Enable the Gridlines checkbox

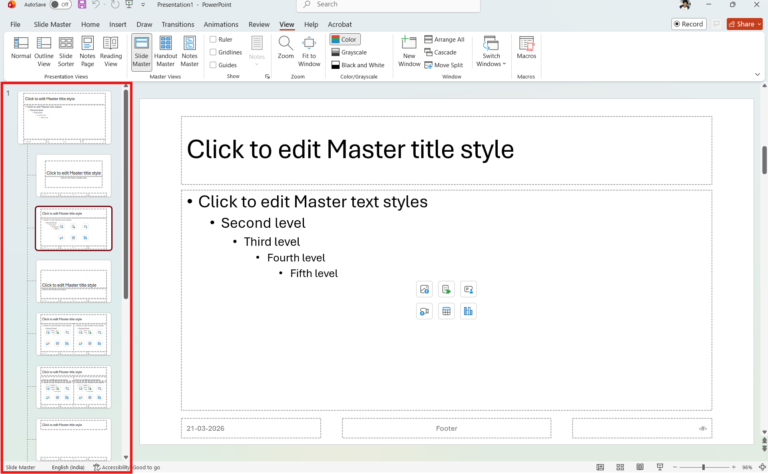click(213, 52)
